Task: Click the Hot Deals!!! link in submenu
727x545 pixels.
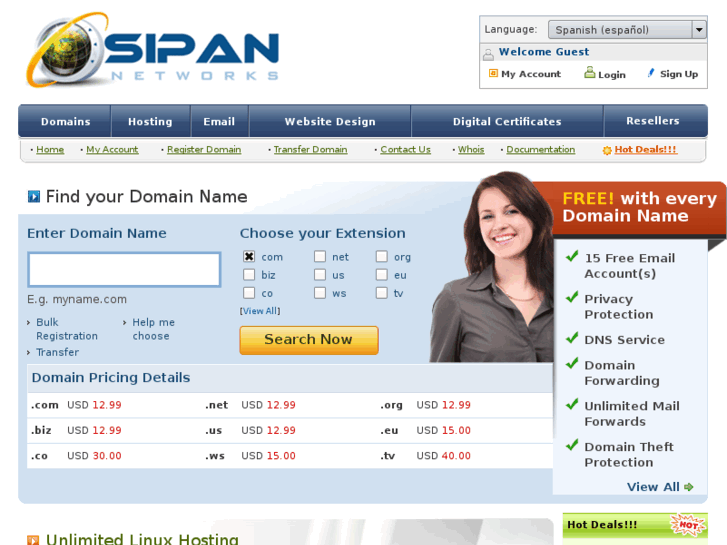Action: [645, 149]
